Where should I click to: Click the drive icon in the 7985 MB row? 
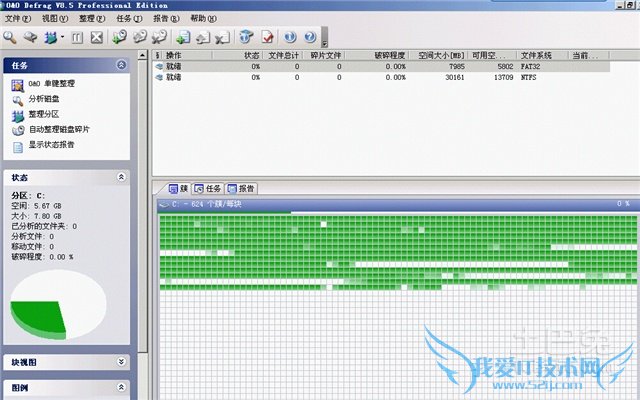[159, 66]
